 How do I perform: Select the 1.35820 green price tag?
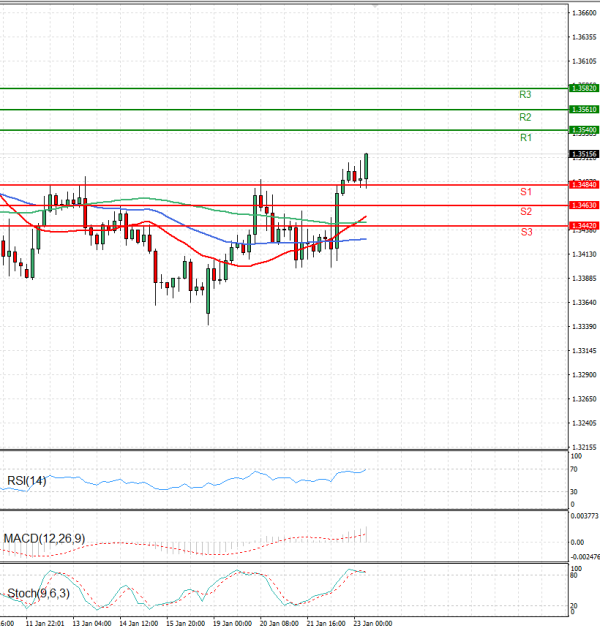584,88
